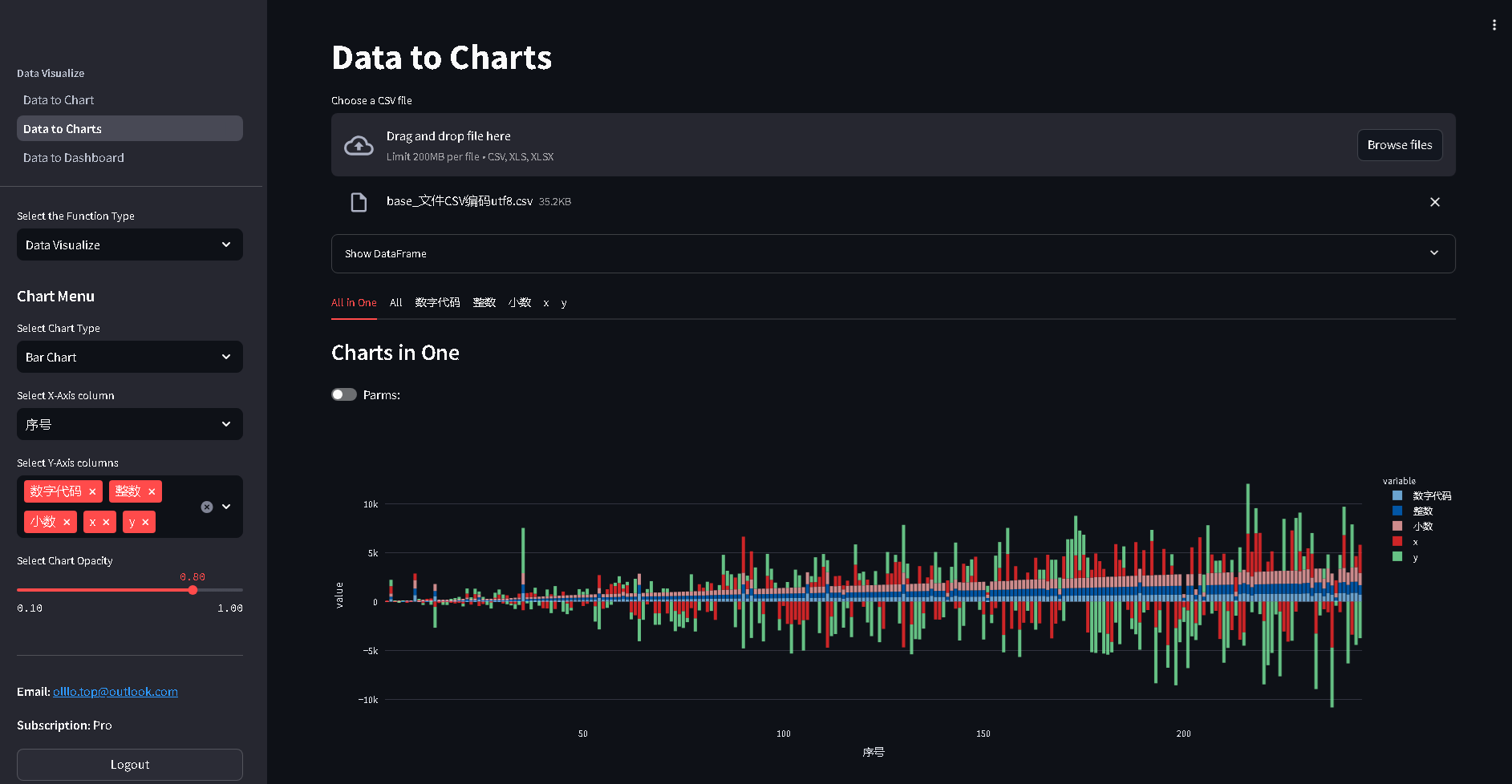Open the X-Axis column dropdown showing 序号
The height and width of the screenshot is (784, 1512).
pyautogui.click(x=129, y=424)
